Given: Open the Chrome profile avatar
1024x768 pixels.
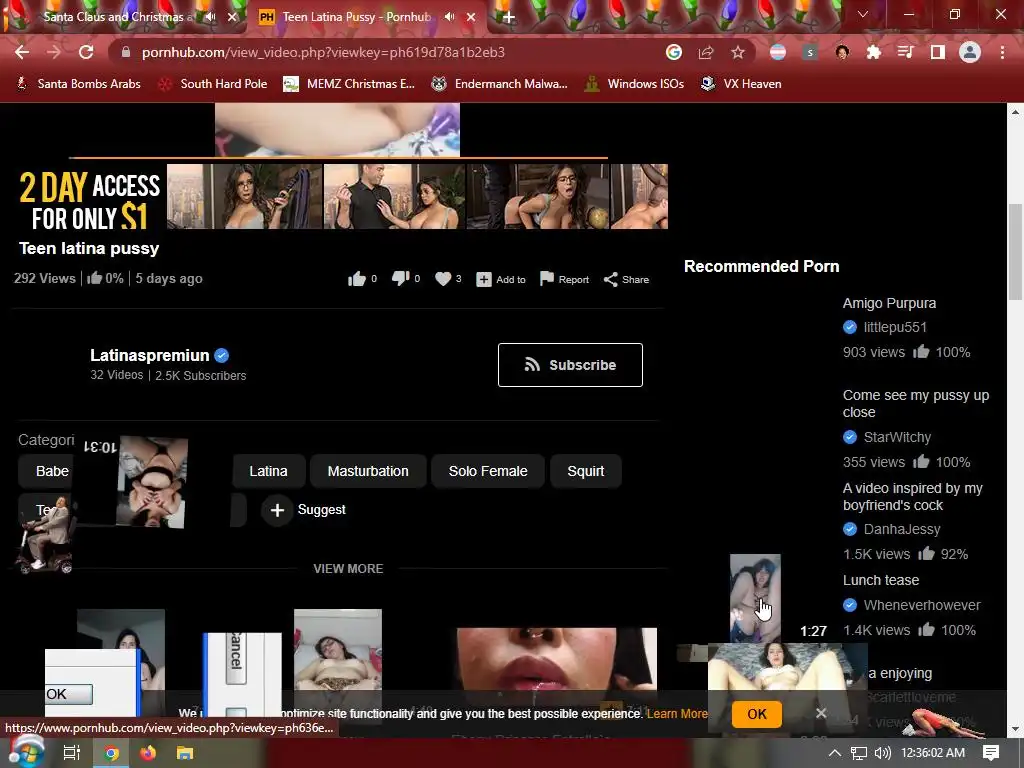Looking at the screenshot, I should pyautogui.click(x=970, y=52).
